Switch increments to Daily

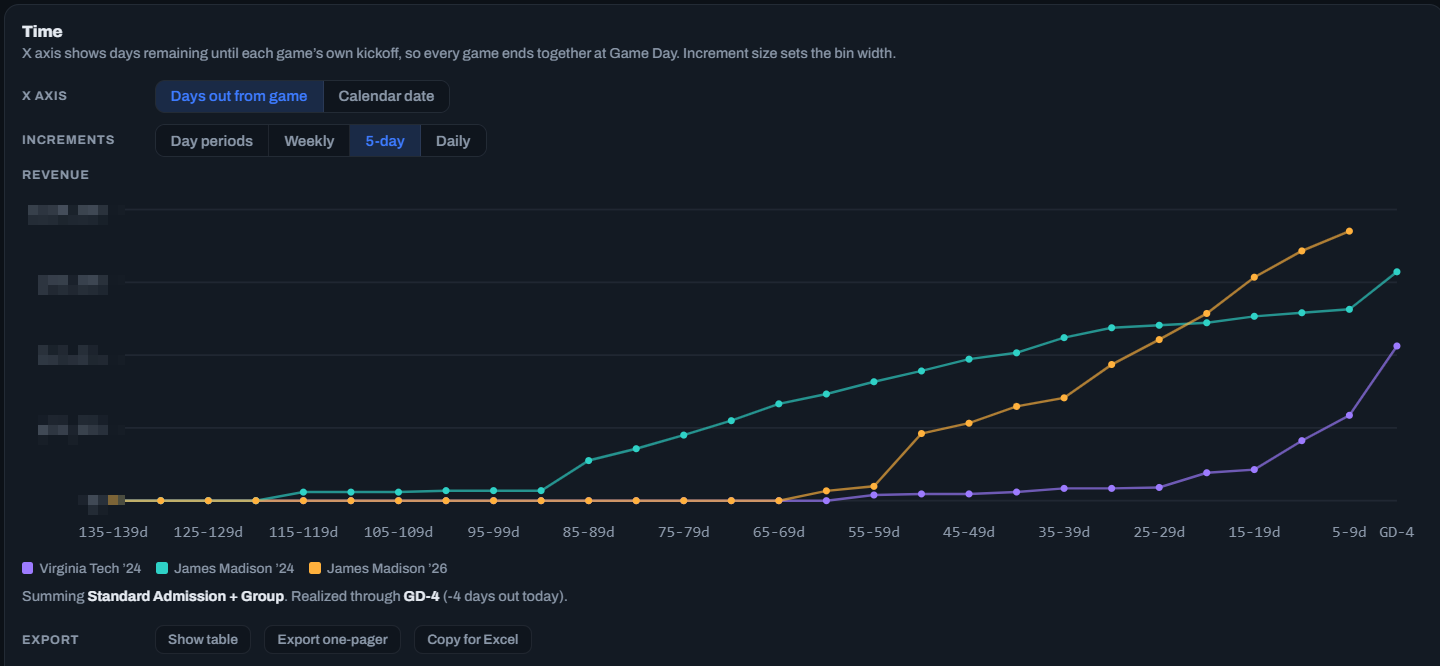click(453, 141)
